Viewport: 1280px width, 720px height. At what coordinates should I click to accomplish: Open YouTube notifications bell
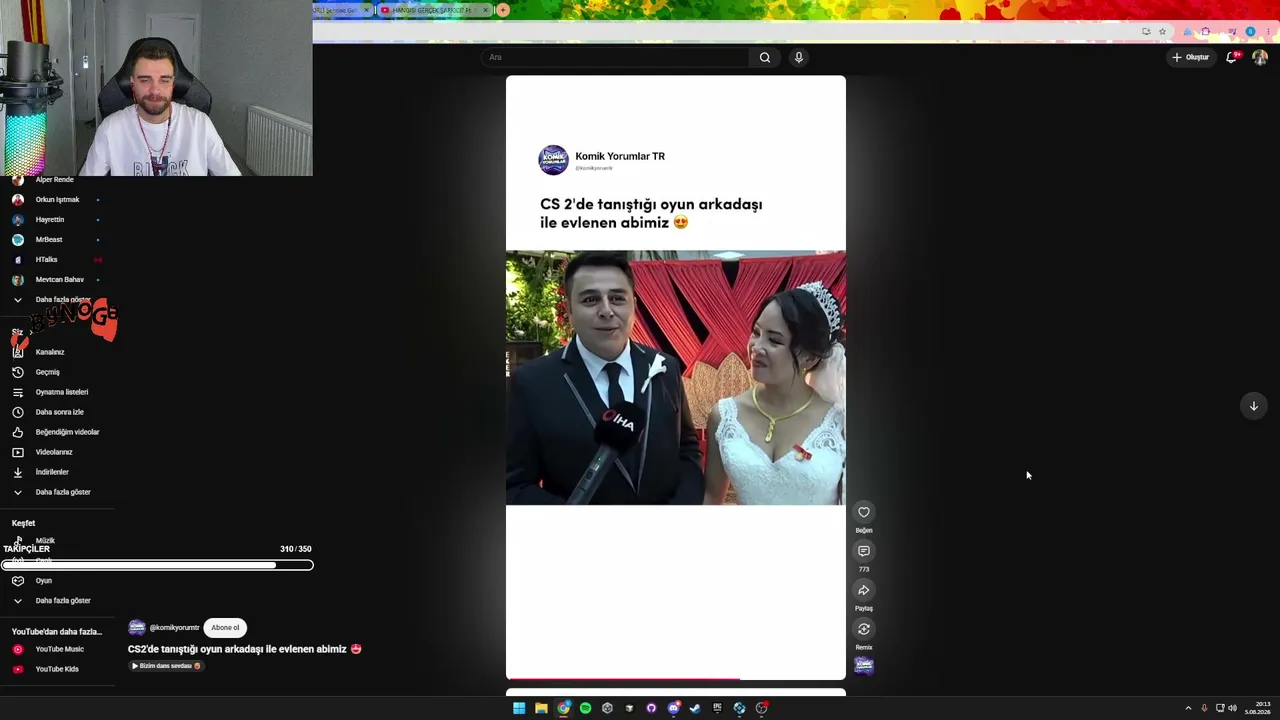coord(1231,57)
